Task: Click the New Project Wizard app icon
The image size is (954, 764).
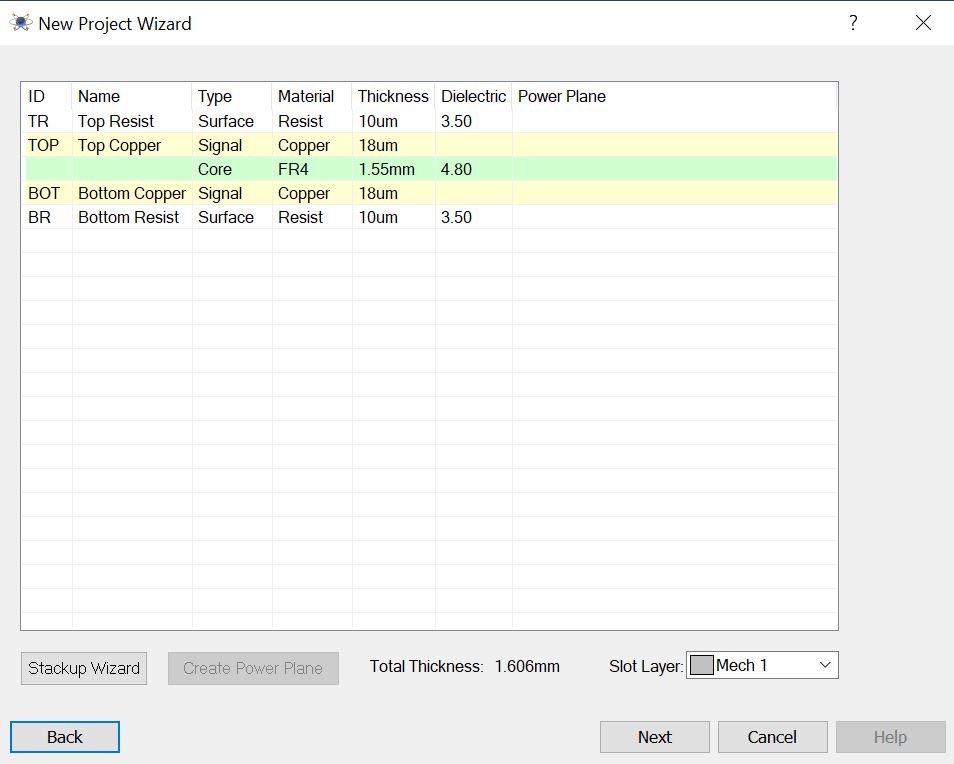Action: (x=21, y=23)
